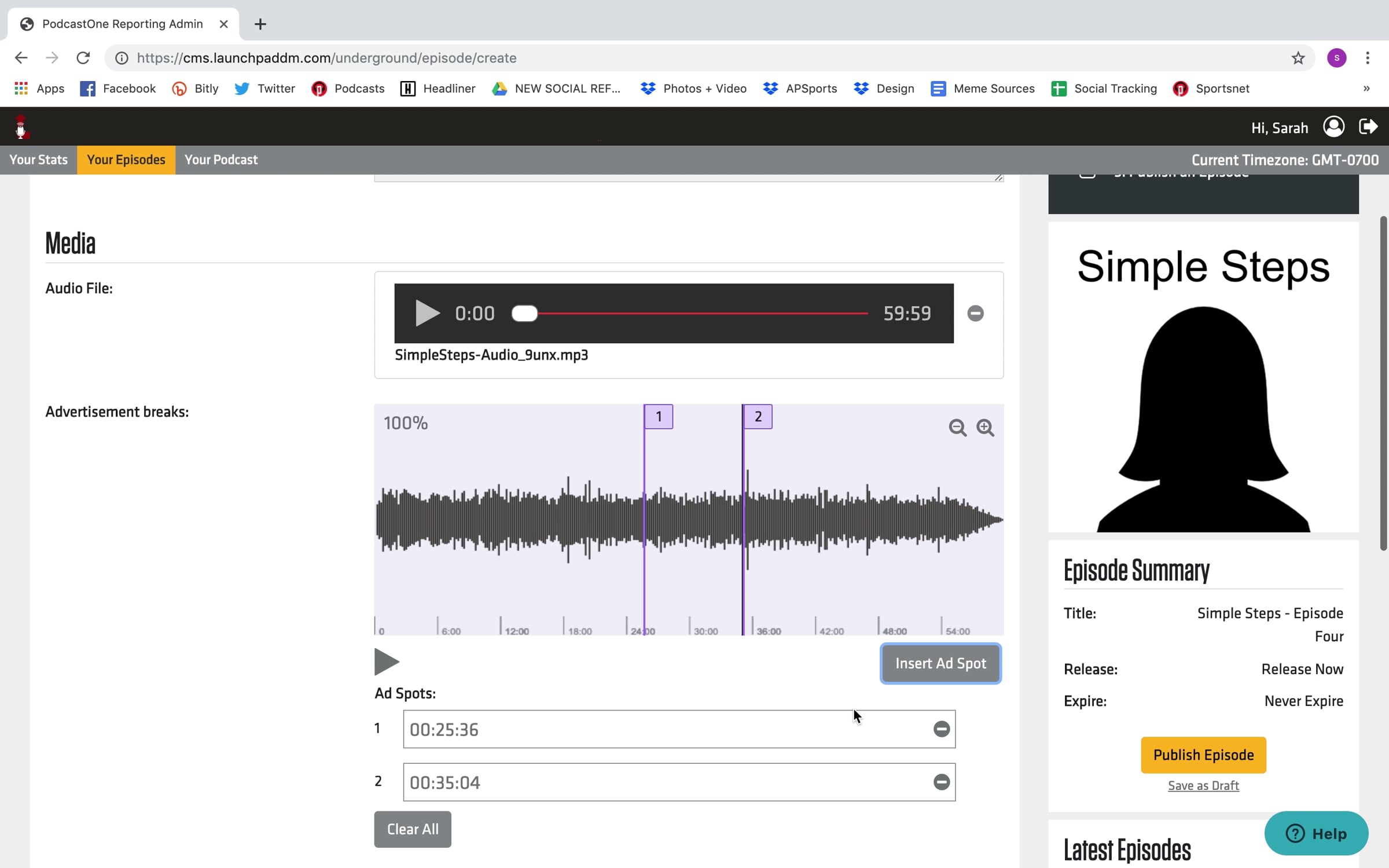Play the audio file preview
The image size is (1389, 868).
[427, 313]
